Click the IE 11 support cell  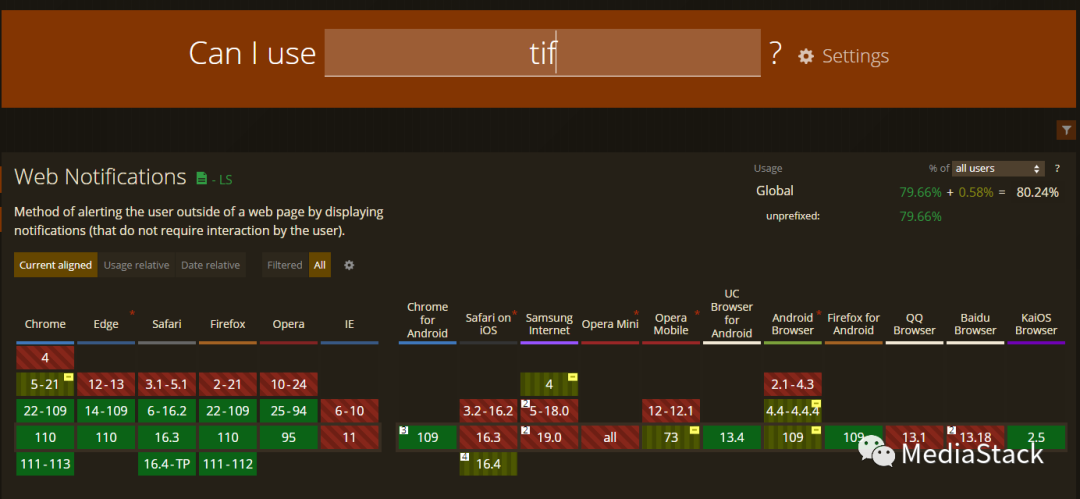(349, 437)
